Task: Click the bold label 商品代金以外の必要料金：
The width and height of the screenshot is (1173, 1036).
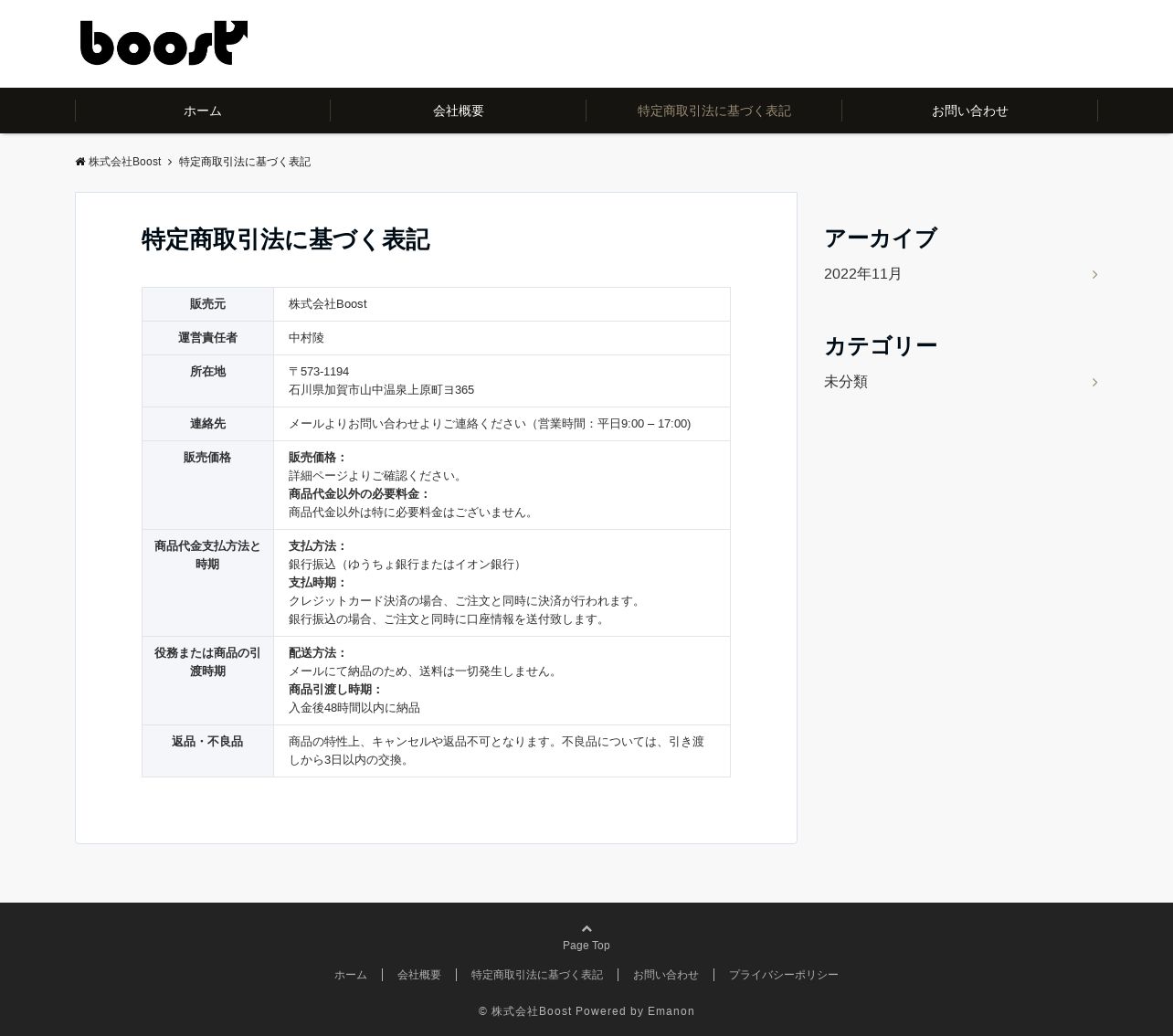Action: point(360,494)
